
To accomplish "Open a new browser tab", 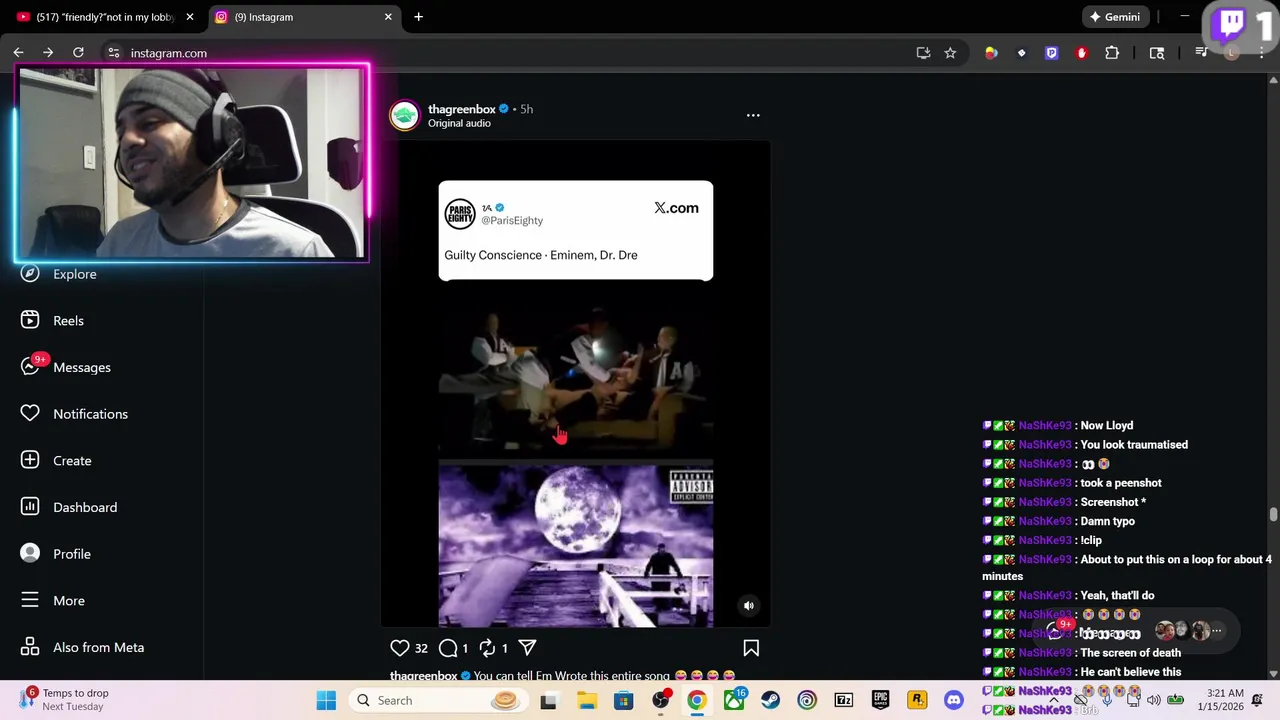I will [418, 17].
